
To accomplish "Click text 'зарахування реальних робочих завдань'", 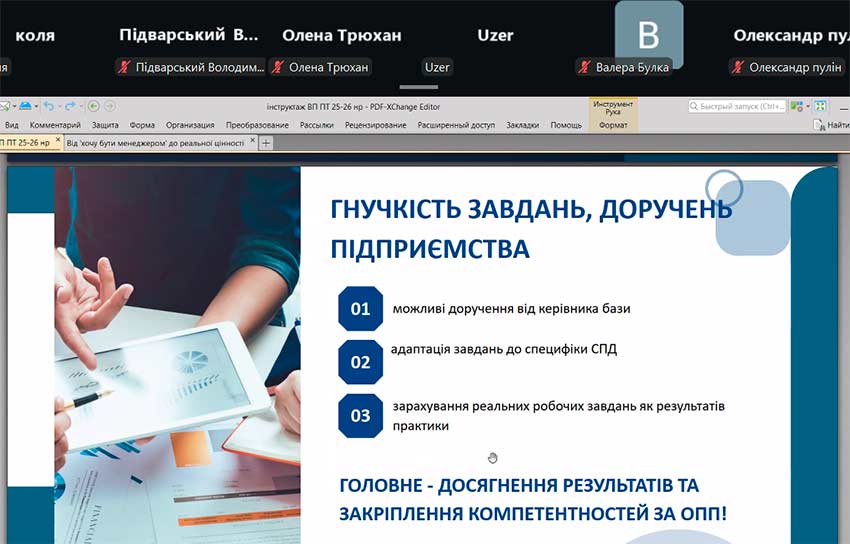I will 514,406.
